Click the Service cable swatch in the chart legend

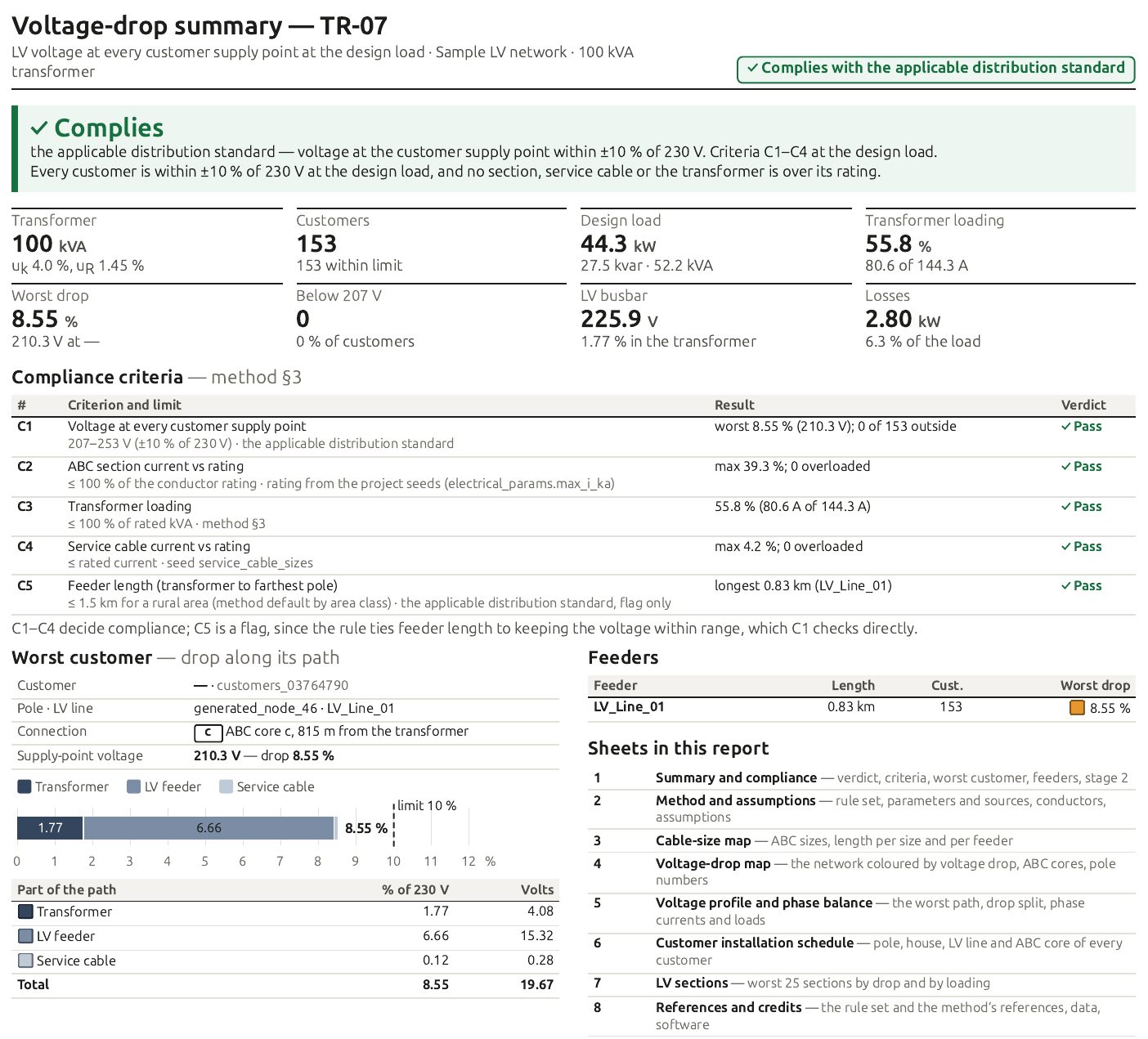[226, 787]
